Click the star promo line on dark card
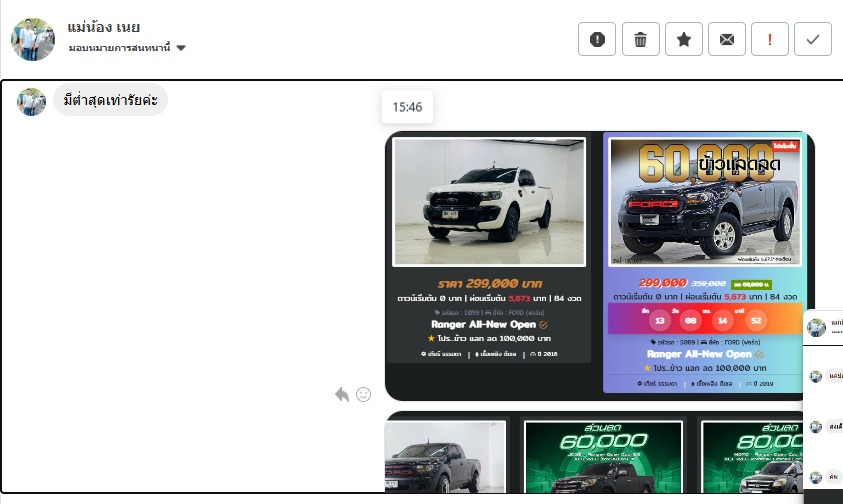The width and height of the screenshot is (843, 504). pyautogui.click(x=489, y=338)
